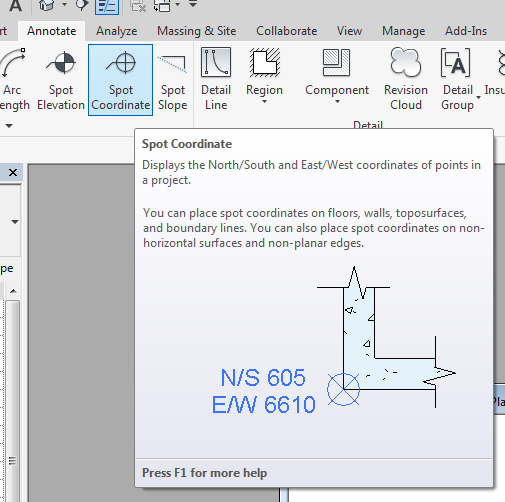This screenshot has width=505, height=502.
Task: Click the 'N/S 605' label in tooltip
Action: tap(263, 378)
